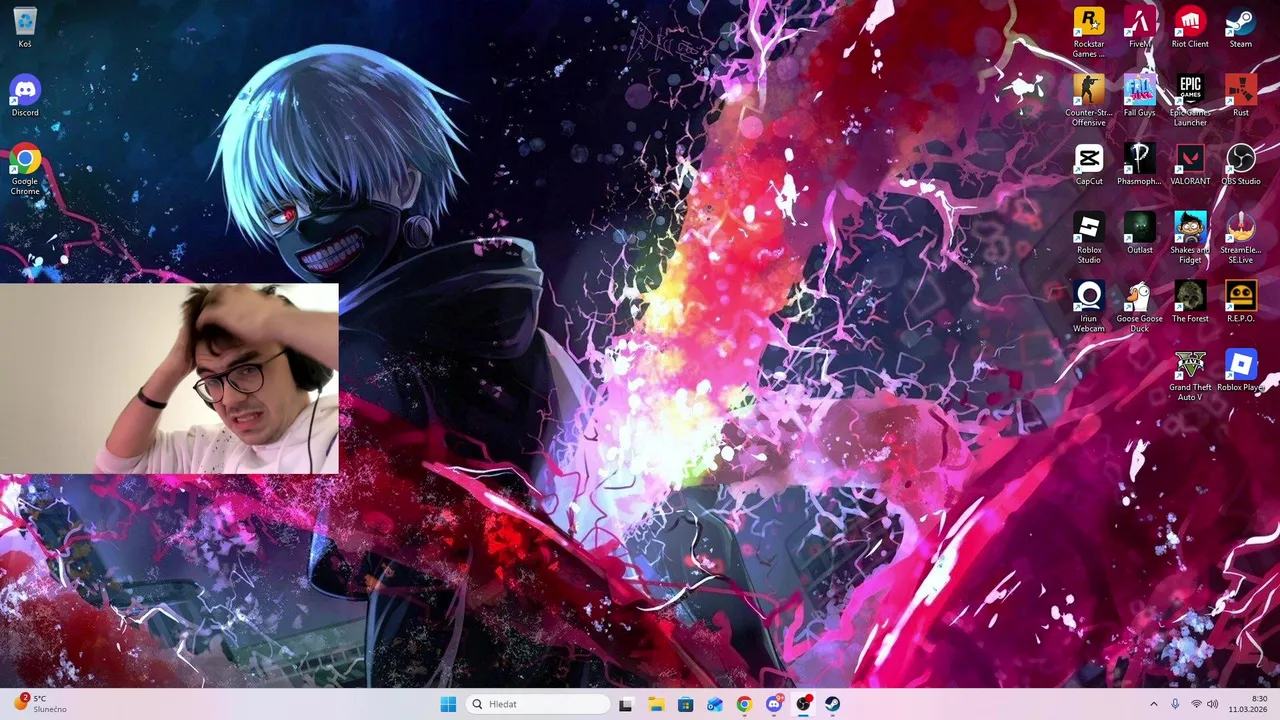Select the Counter-Strike Offensive icon
1280x720 pixels.
pyautogui.click(x=1089, y=101)
